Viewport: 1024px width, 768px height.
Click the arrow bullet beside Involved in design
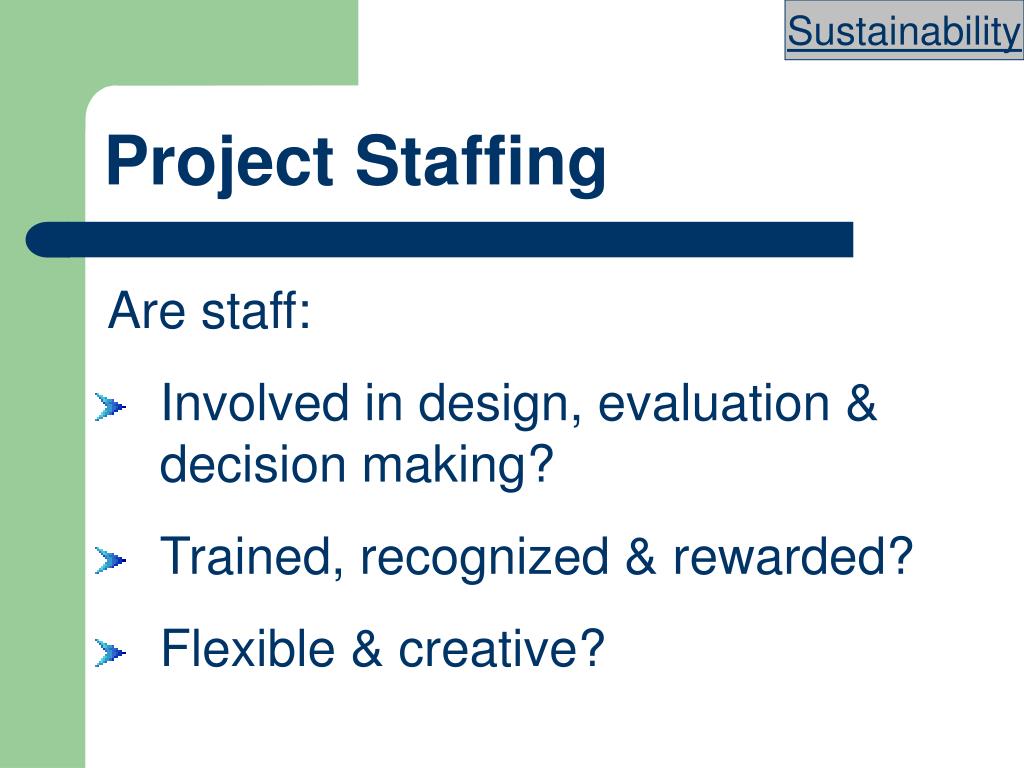pyautogui.click(x=110, y=408)
